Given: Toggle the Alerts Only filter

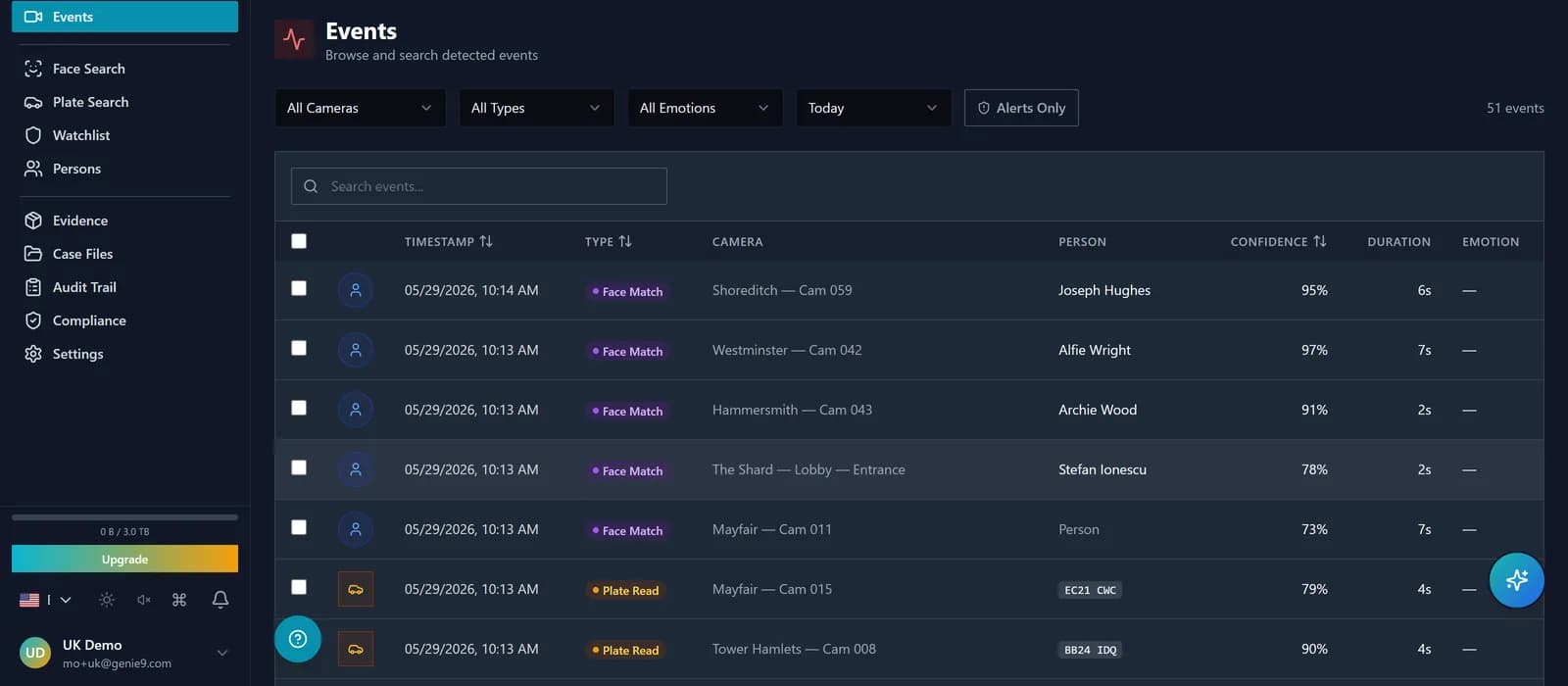Looking at the screenshot, I should pyautogui.click(x=1021, y=108).
